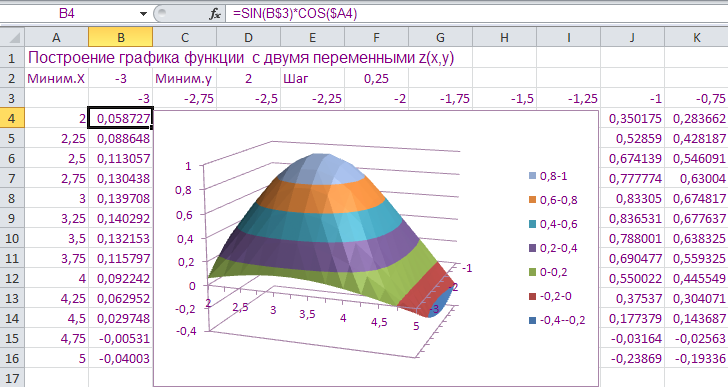The height and width of the screenshot is (387, 728).
Task: Select row 16 header
Action: 12,358
